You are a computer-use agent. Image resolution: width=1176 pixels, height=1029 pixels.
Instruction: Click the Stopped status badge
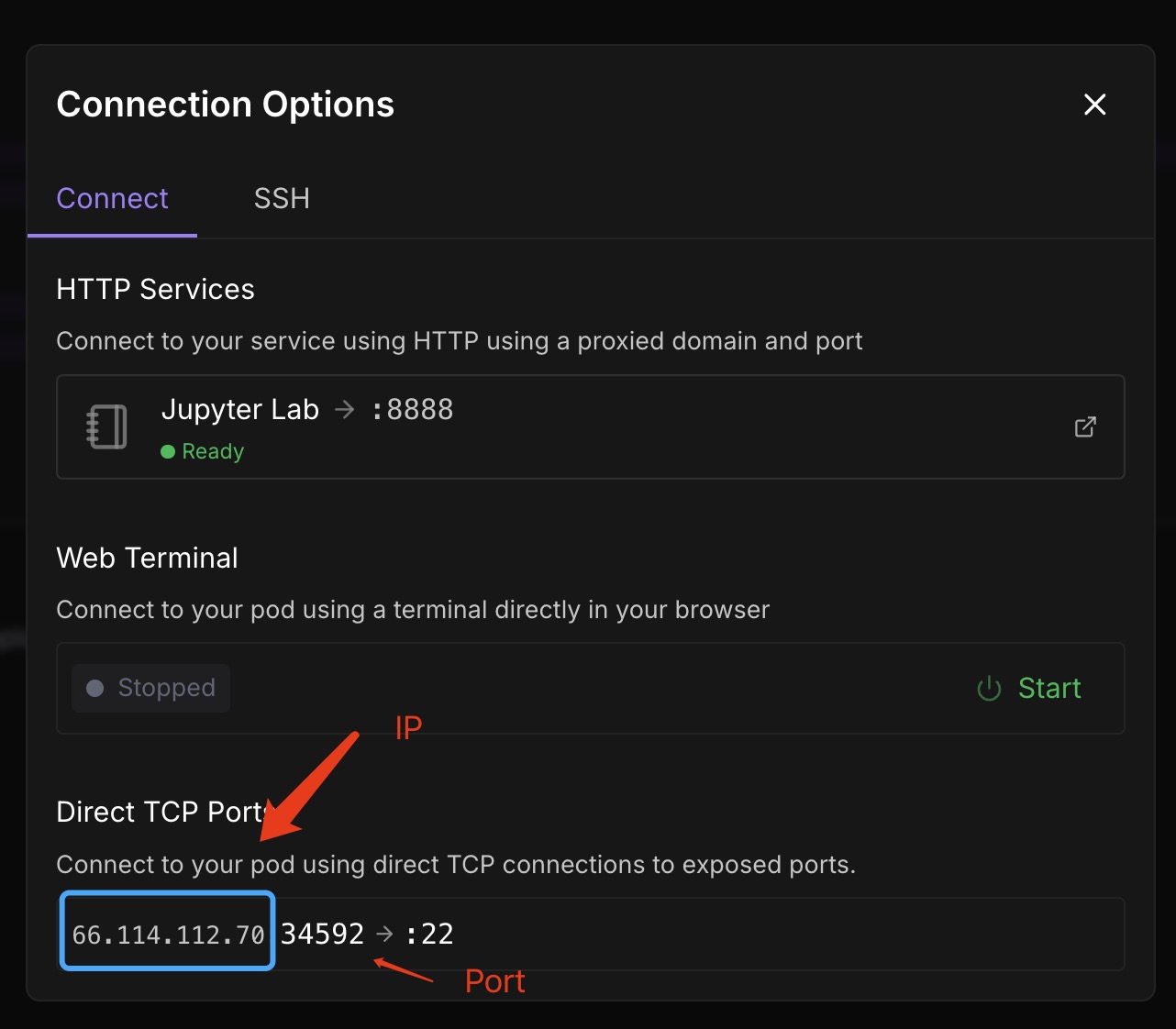[x=150, y=688]
